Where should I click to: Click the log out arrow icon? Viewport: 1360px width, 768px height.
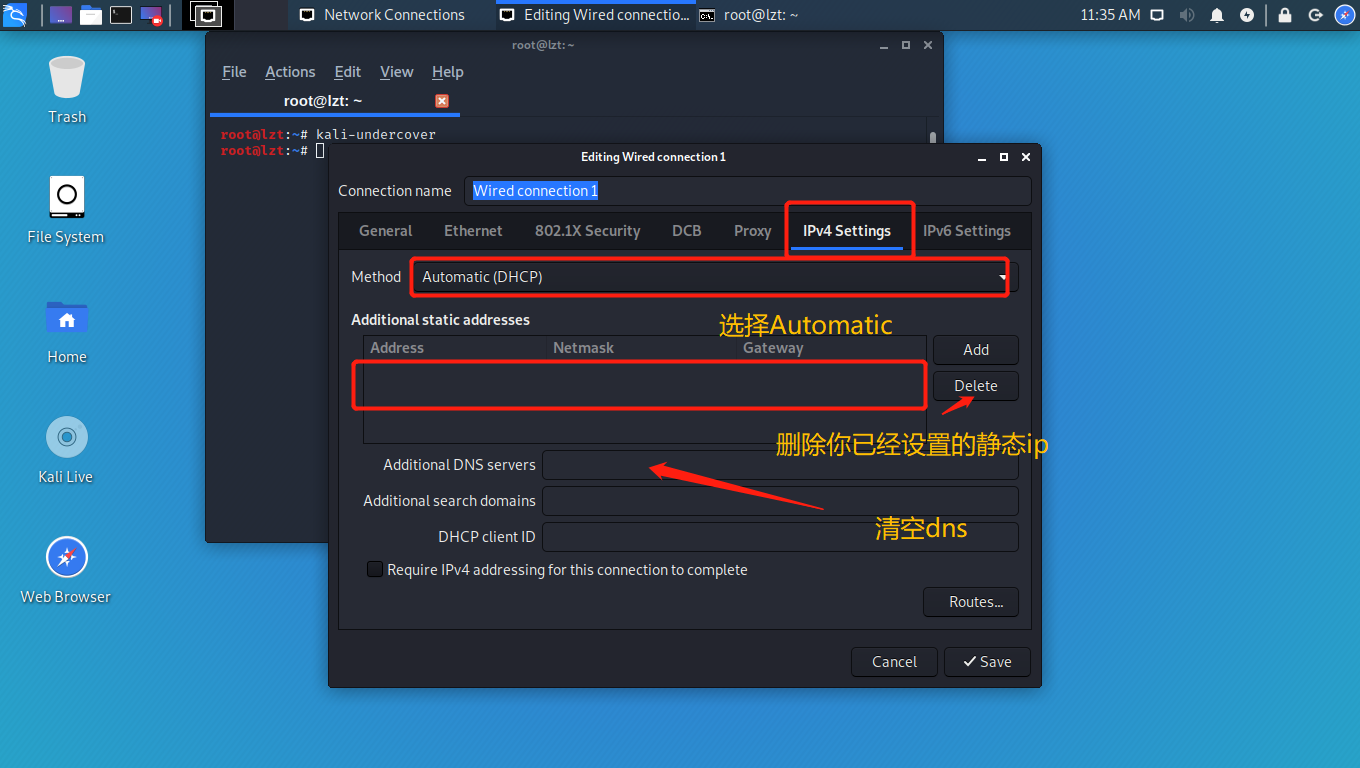(1315, 15)
